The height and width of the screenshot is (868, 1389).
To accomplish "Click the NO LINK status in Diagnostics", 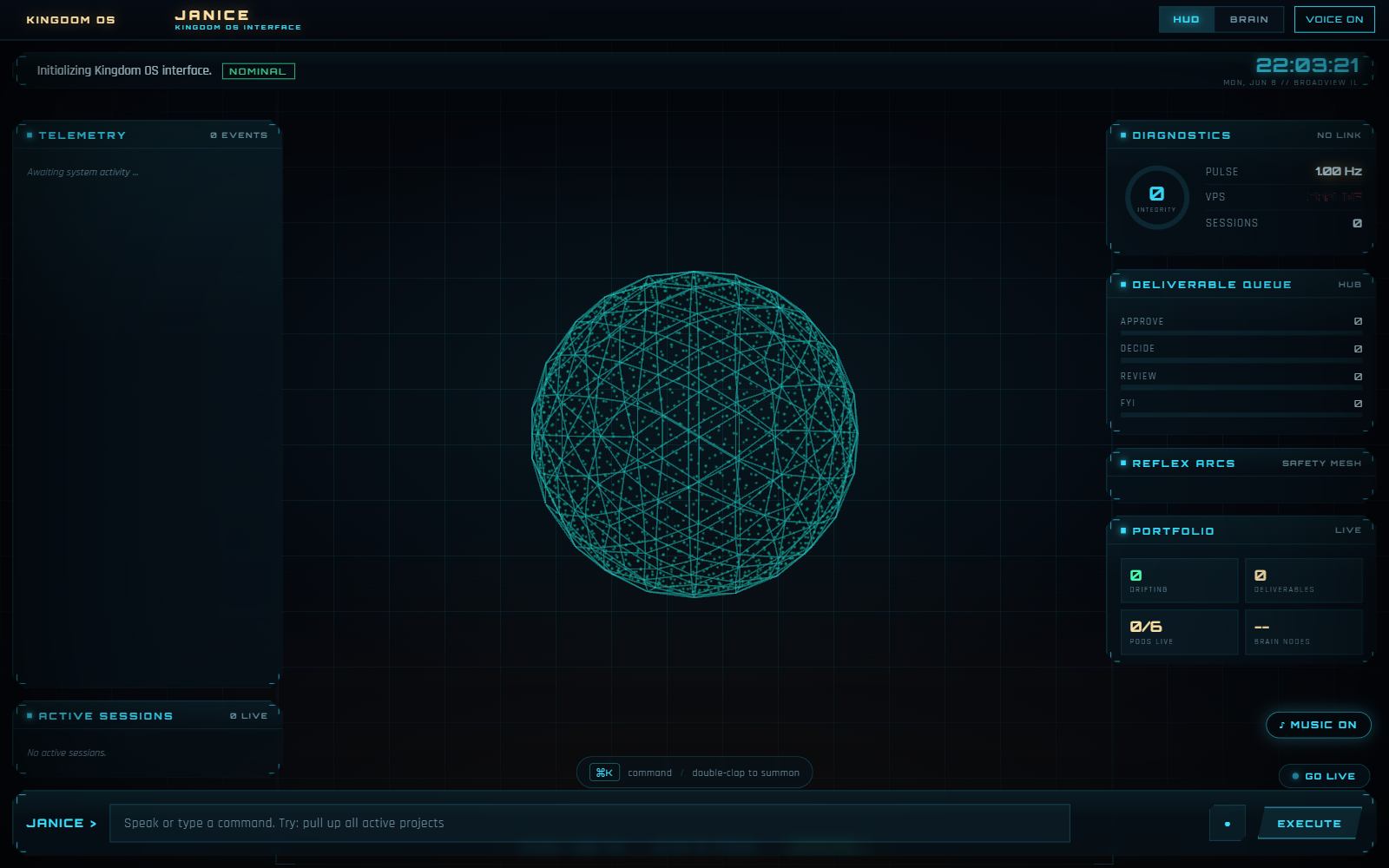I will [x=1339, y=135].
